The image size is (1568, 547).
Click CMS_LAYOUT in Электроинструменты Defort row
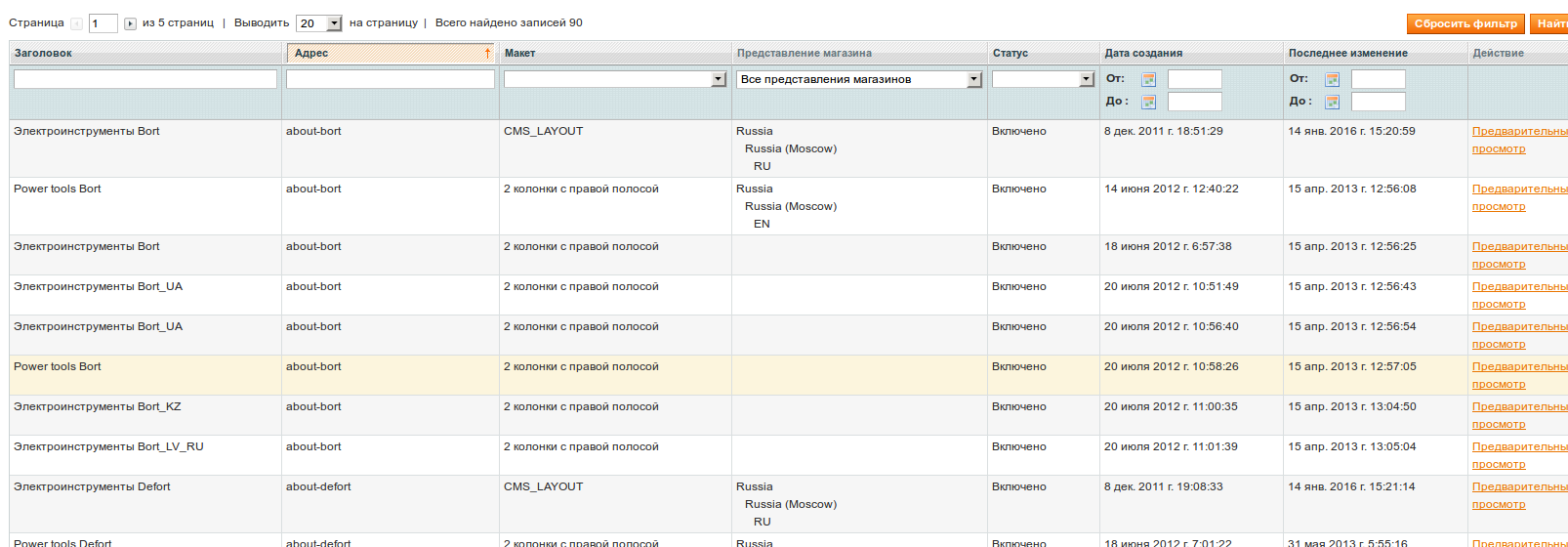(x=543, y=486)
